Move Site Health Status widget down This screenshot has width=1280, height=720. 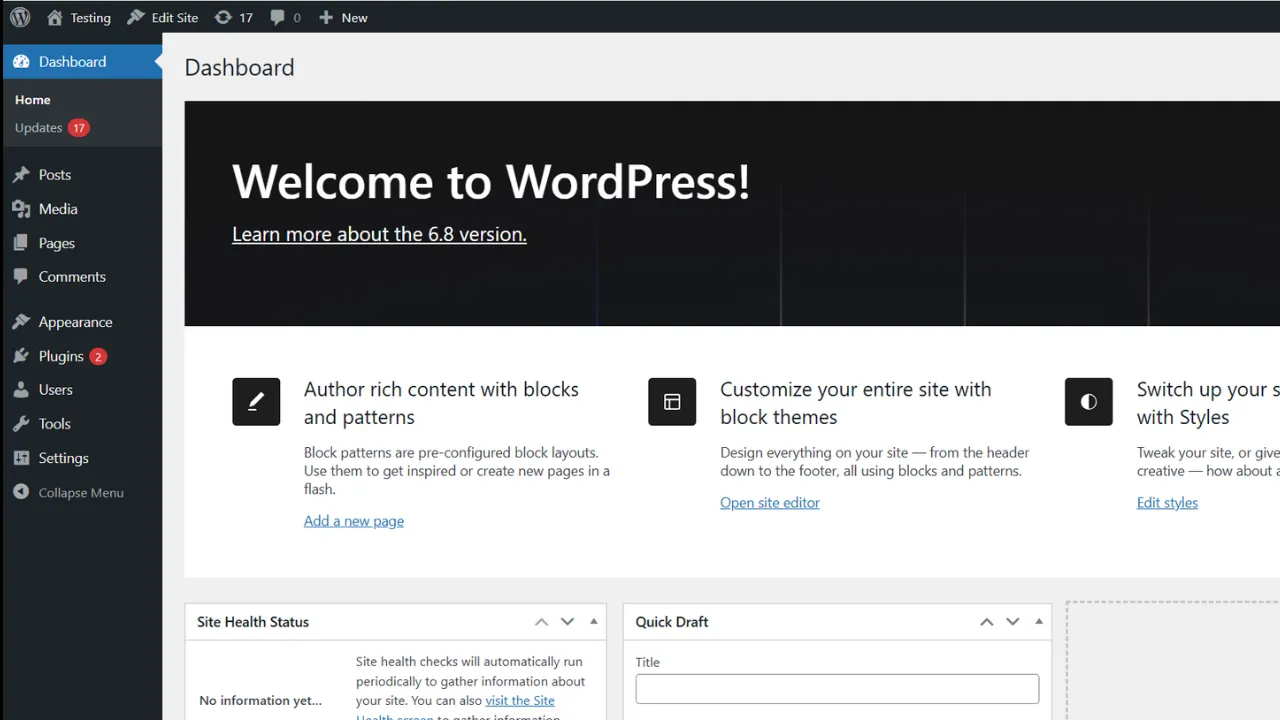tap(567, 622)
